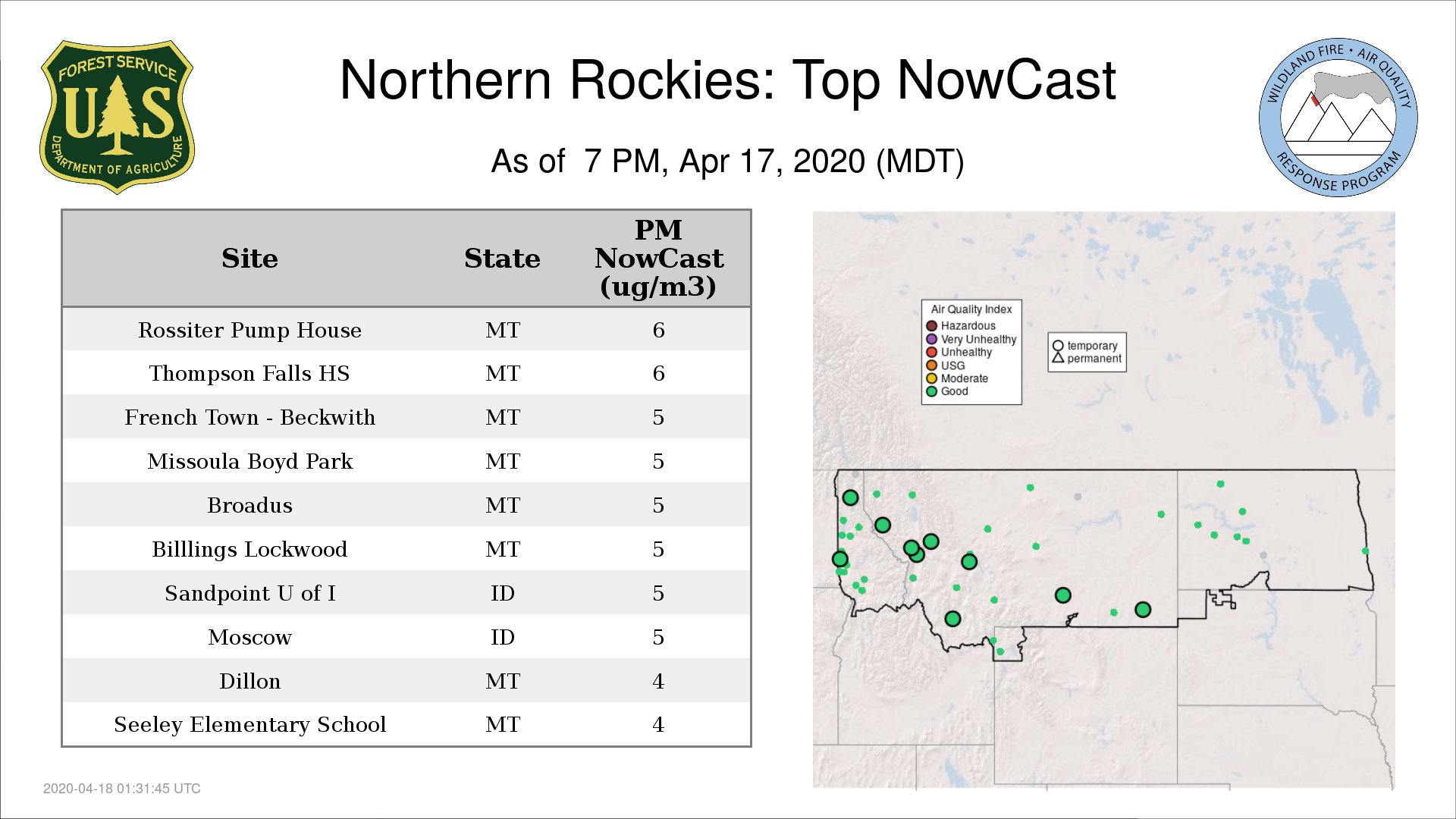
Task: Click the Wildland Fire Air Quality Response Program logo
Action: click(x=1338, y=118)
